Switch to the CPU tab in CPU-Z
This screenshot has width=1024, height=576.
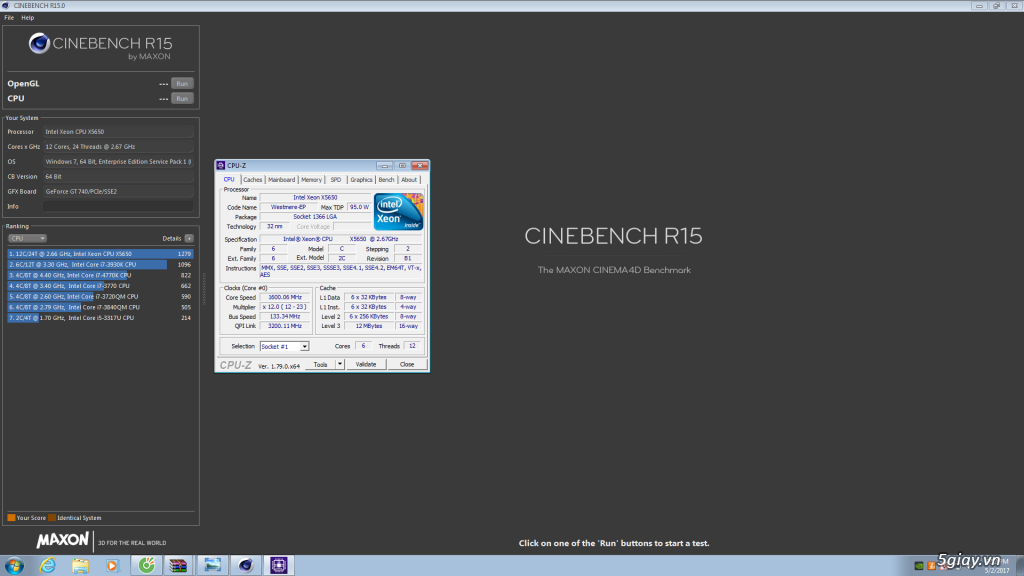click(229, 180)
